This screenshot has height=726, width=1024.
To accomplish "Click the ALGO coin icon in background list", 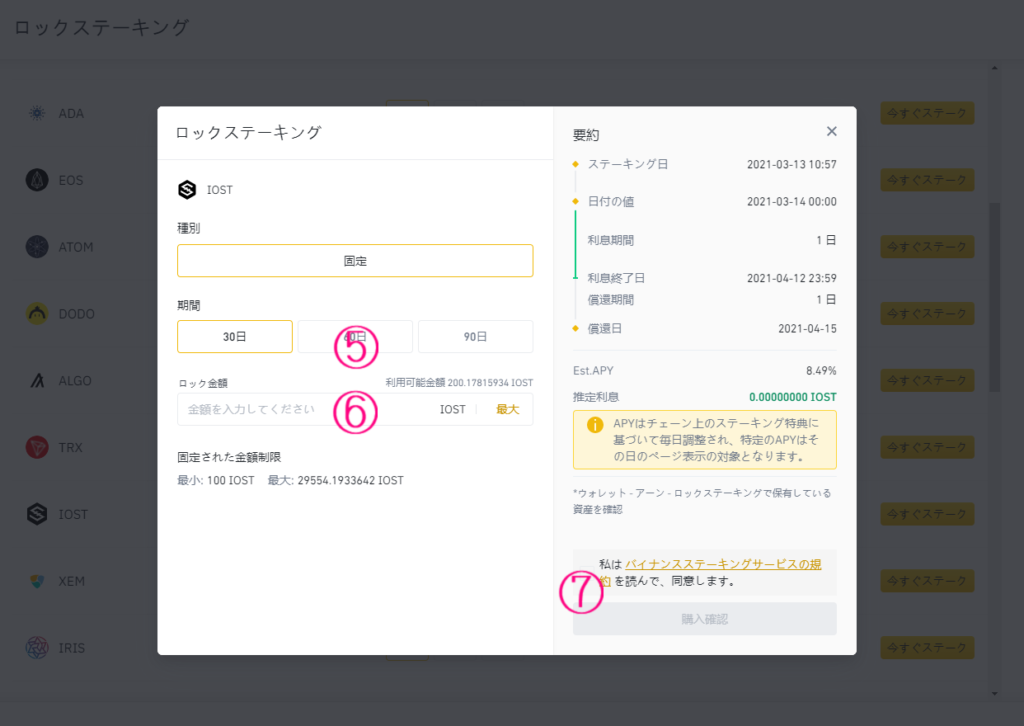I will coord(37,381).
